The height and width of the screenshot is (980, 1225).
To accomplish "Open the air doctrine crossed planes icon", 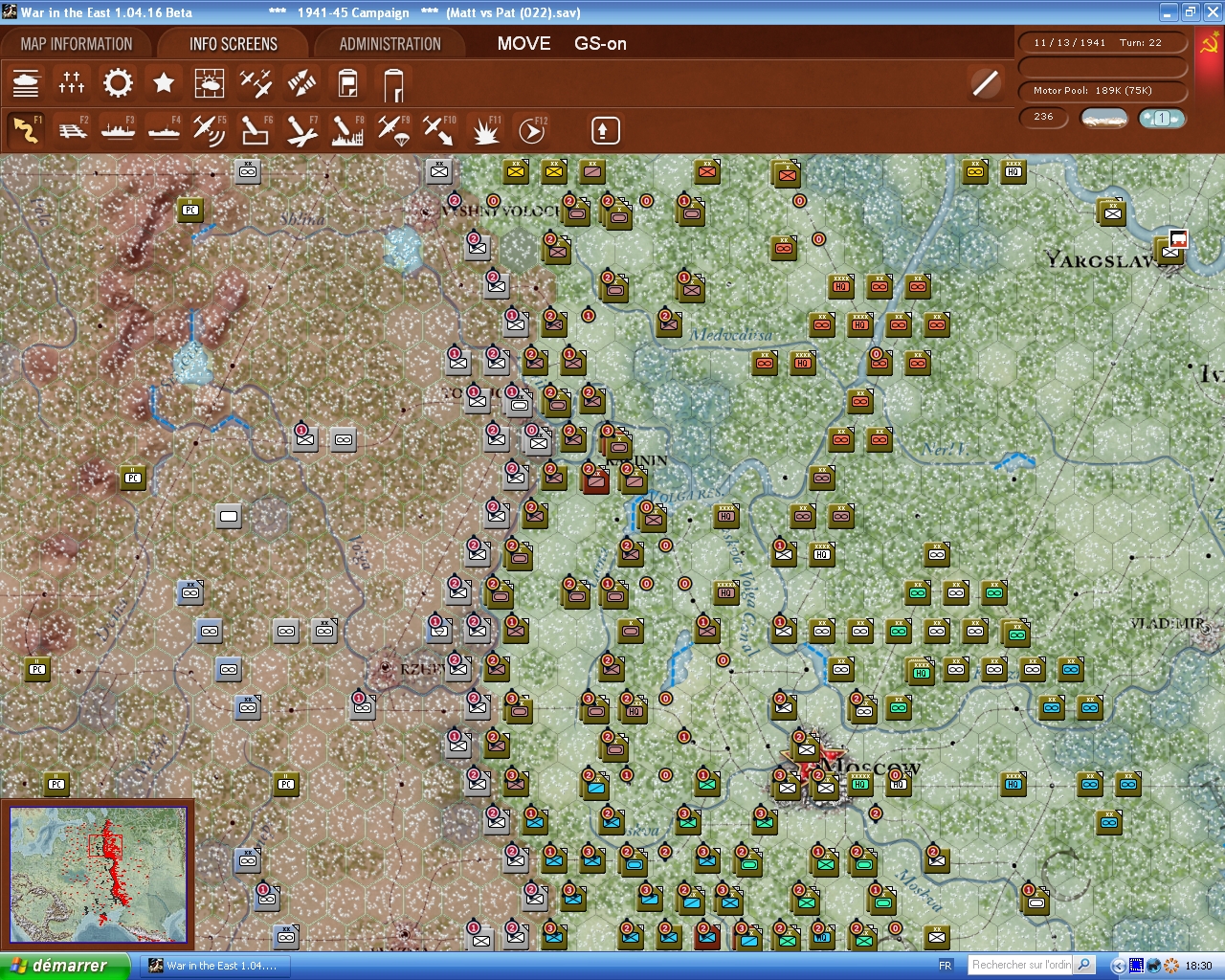I will [256, 83].
